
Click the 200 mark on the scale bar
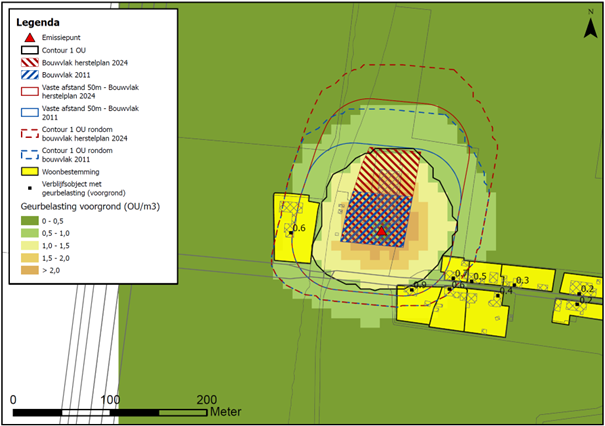[x=207, y=399]
